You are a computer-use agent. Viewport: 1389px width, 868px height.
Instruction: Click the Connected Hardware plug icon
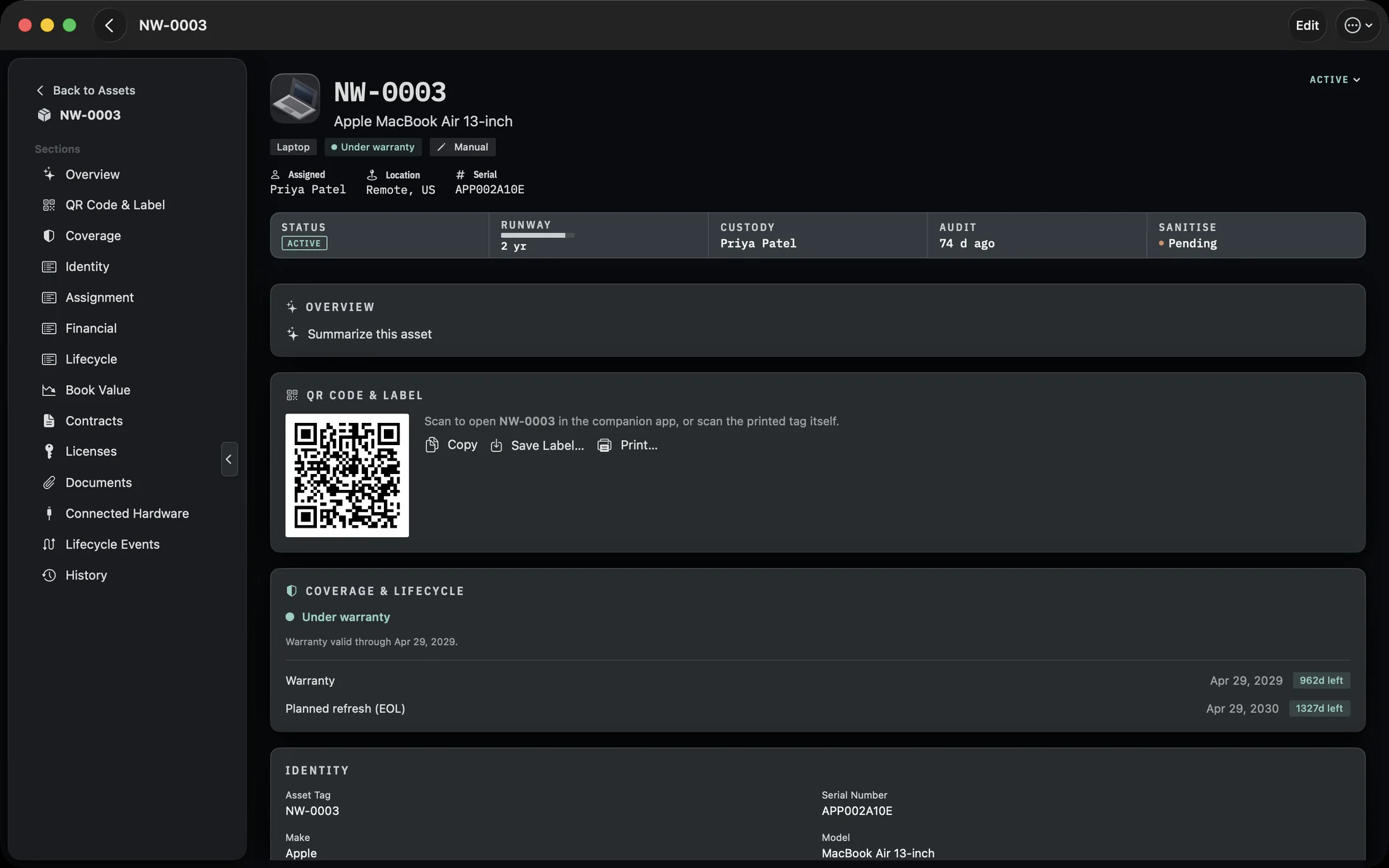(49, 513)
